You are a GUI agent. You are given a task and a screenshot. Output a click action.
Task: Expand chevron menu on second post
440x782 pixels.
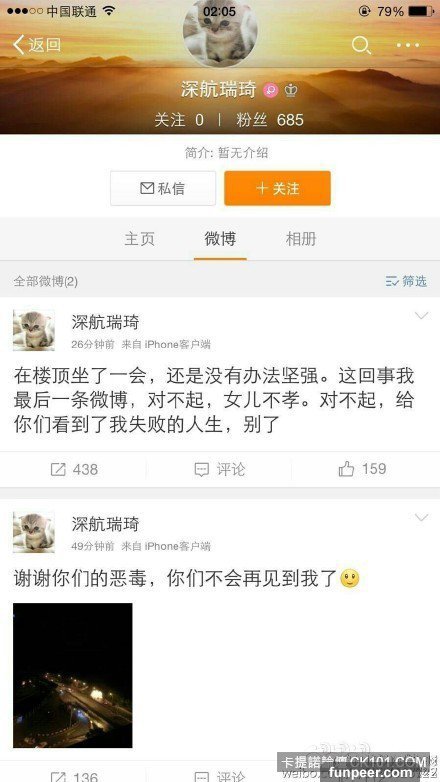click(x=422, y=518)
